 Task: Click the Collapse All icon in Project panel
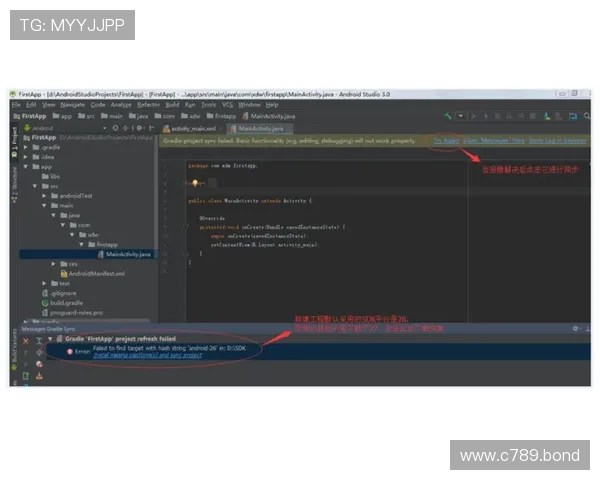point(126,128)
